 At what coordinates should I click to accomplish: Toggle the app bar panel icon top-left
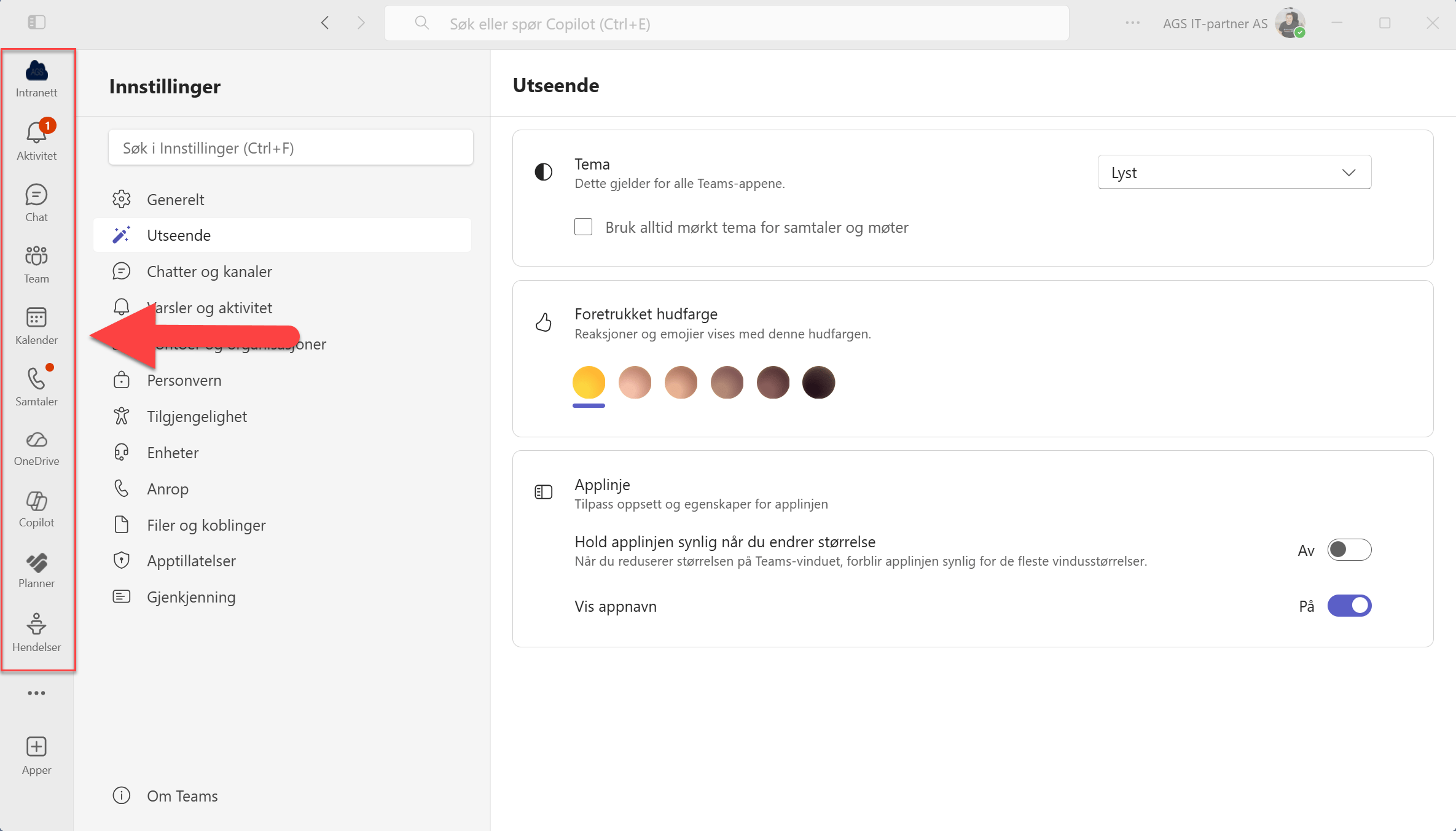tap(37, 22)
